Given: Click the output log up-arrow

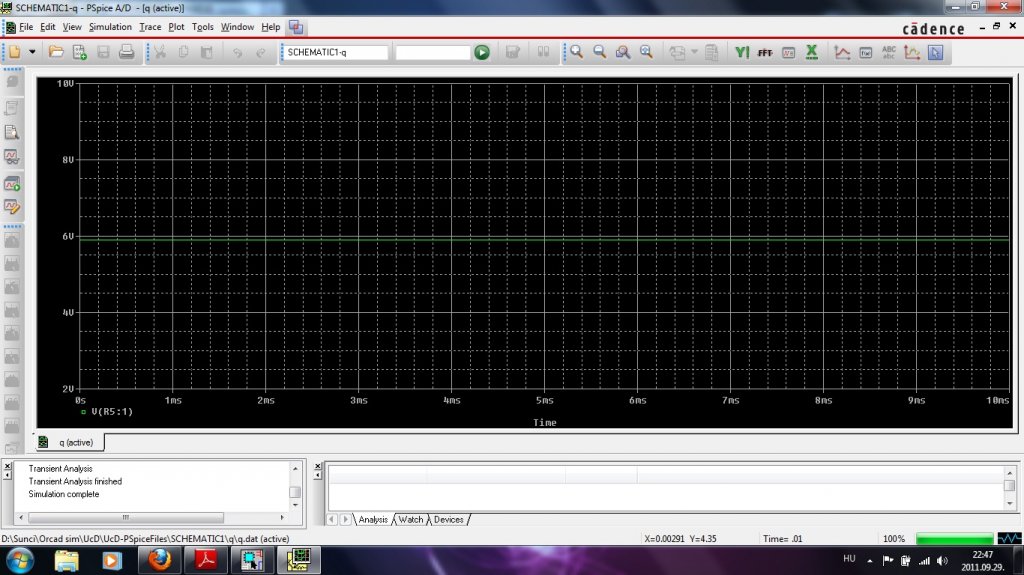Looking at the screenshot, I should point(295,468).
